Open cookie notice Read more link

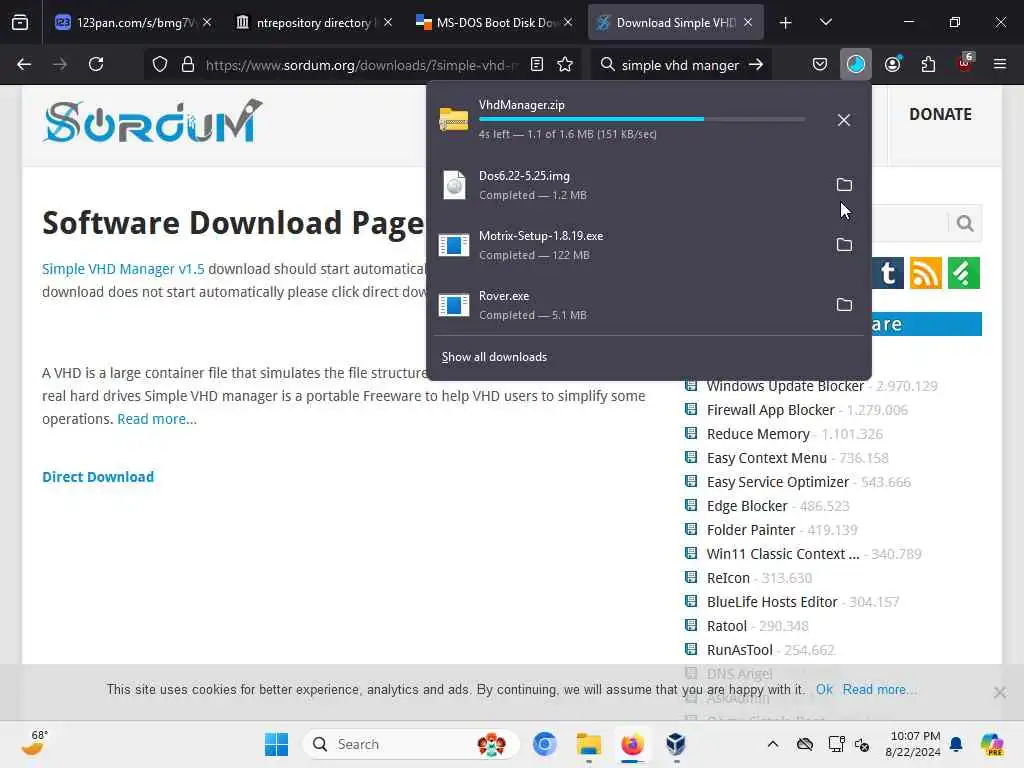(x=879, y=690)
